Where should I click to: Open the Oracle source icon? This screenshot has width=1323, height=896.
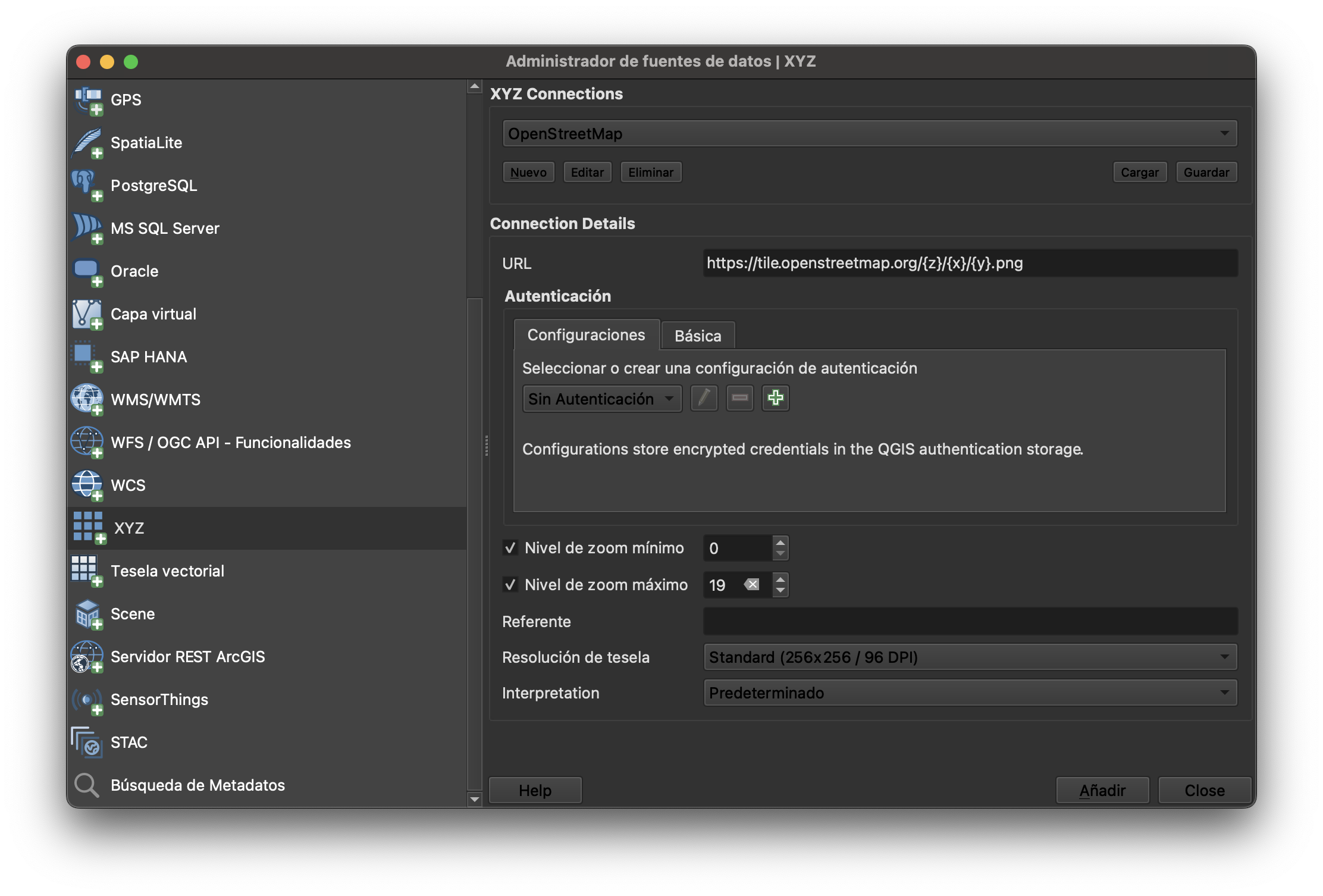coord(88,272)
